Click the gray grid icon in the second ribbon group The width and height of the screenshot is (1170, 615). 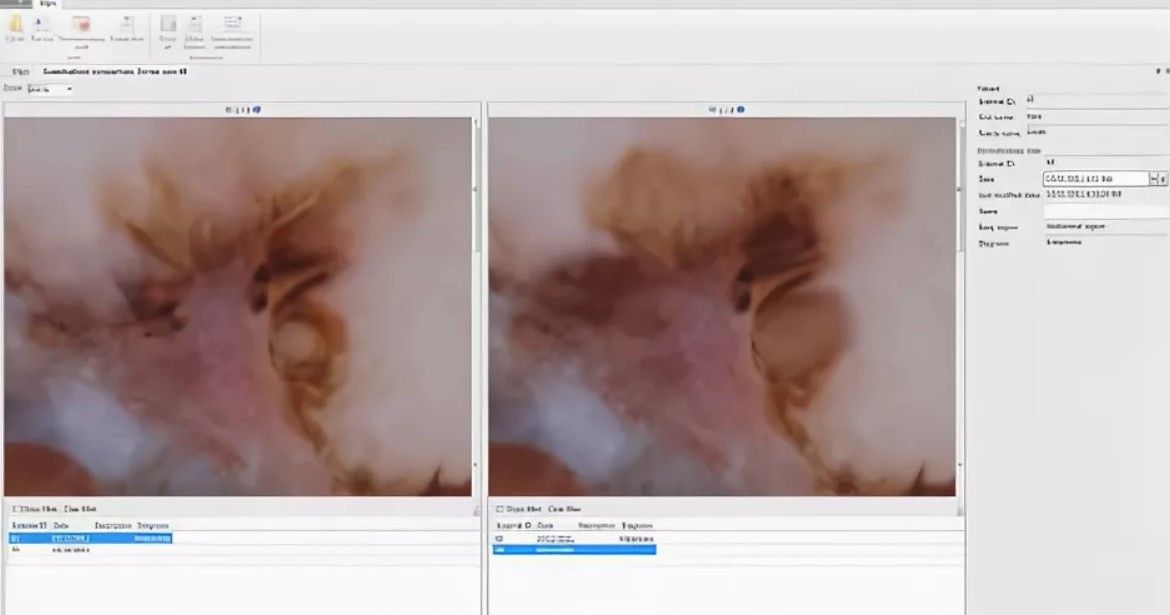tap(168, 25)
